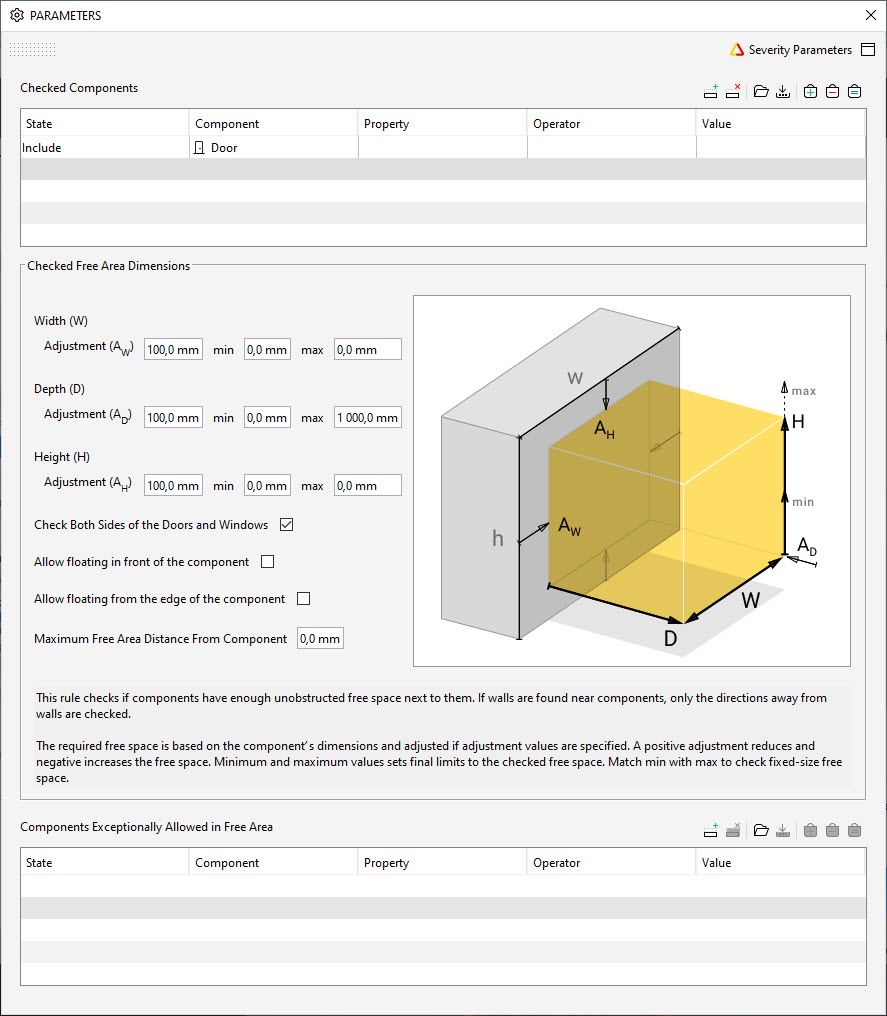887x1016 pixels.
Task: Open the Operator column cell in the Door row
Action: coord(610,147)
